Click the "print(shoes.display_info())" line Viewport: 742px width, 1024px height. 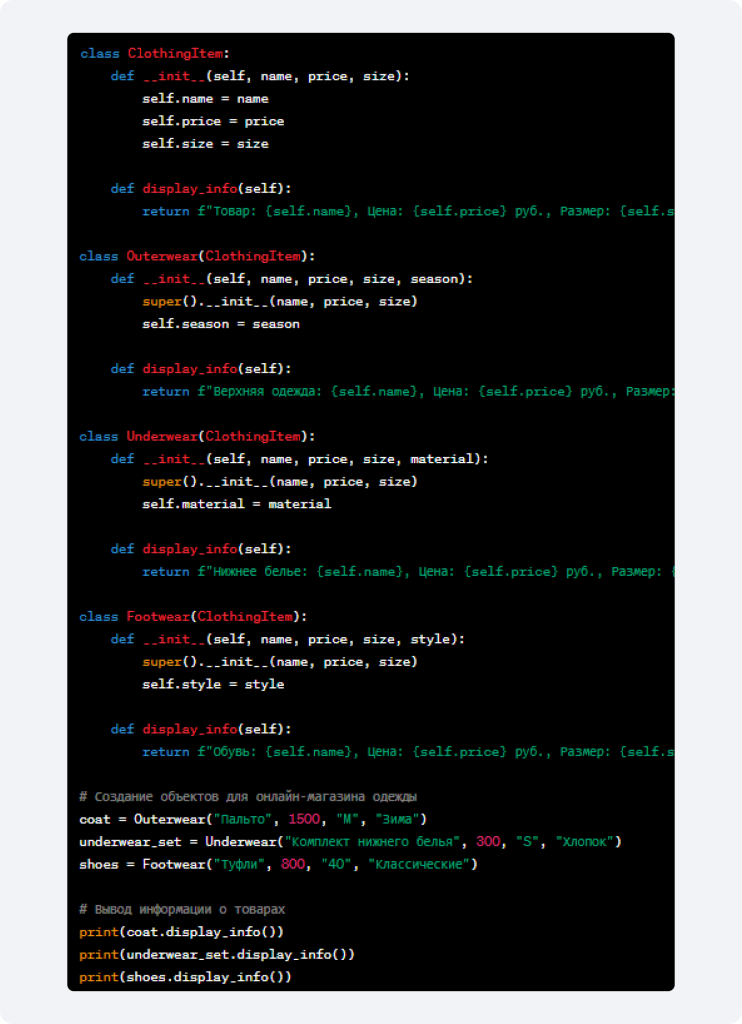[186, 978]
